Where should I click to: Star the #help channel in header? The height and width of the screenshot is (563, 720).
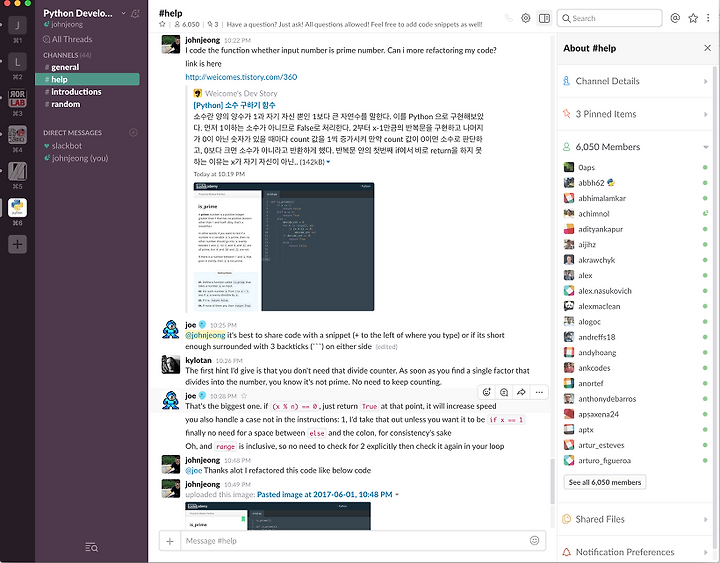[162, 24]
